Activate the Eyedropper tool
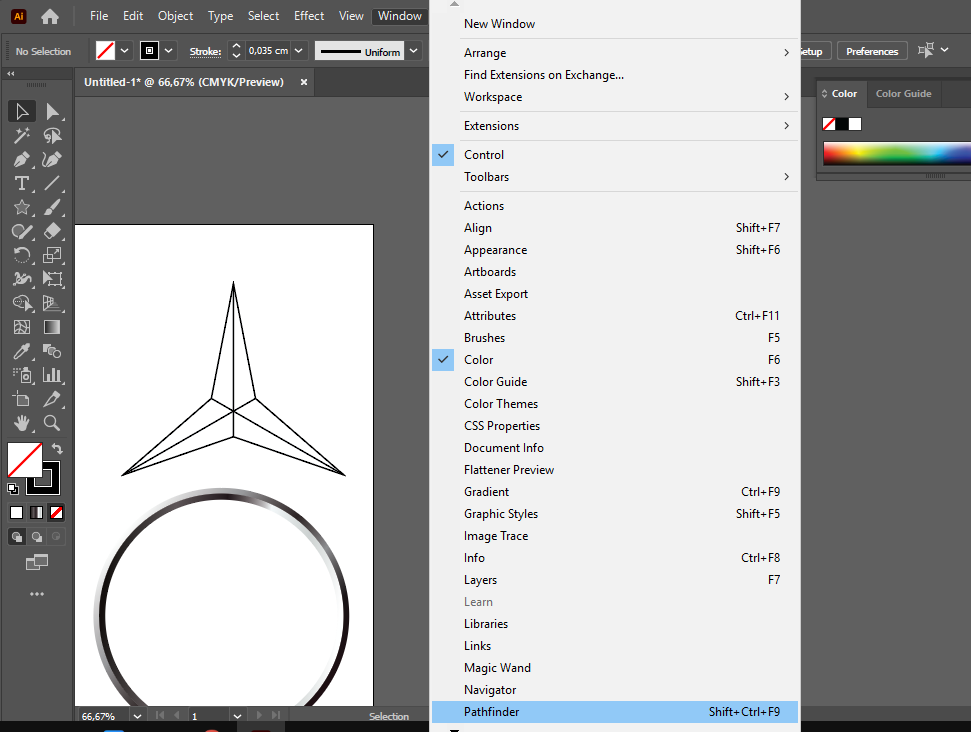This screenshot has width=971, height=732. point(21,351)
